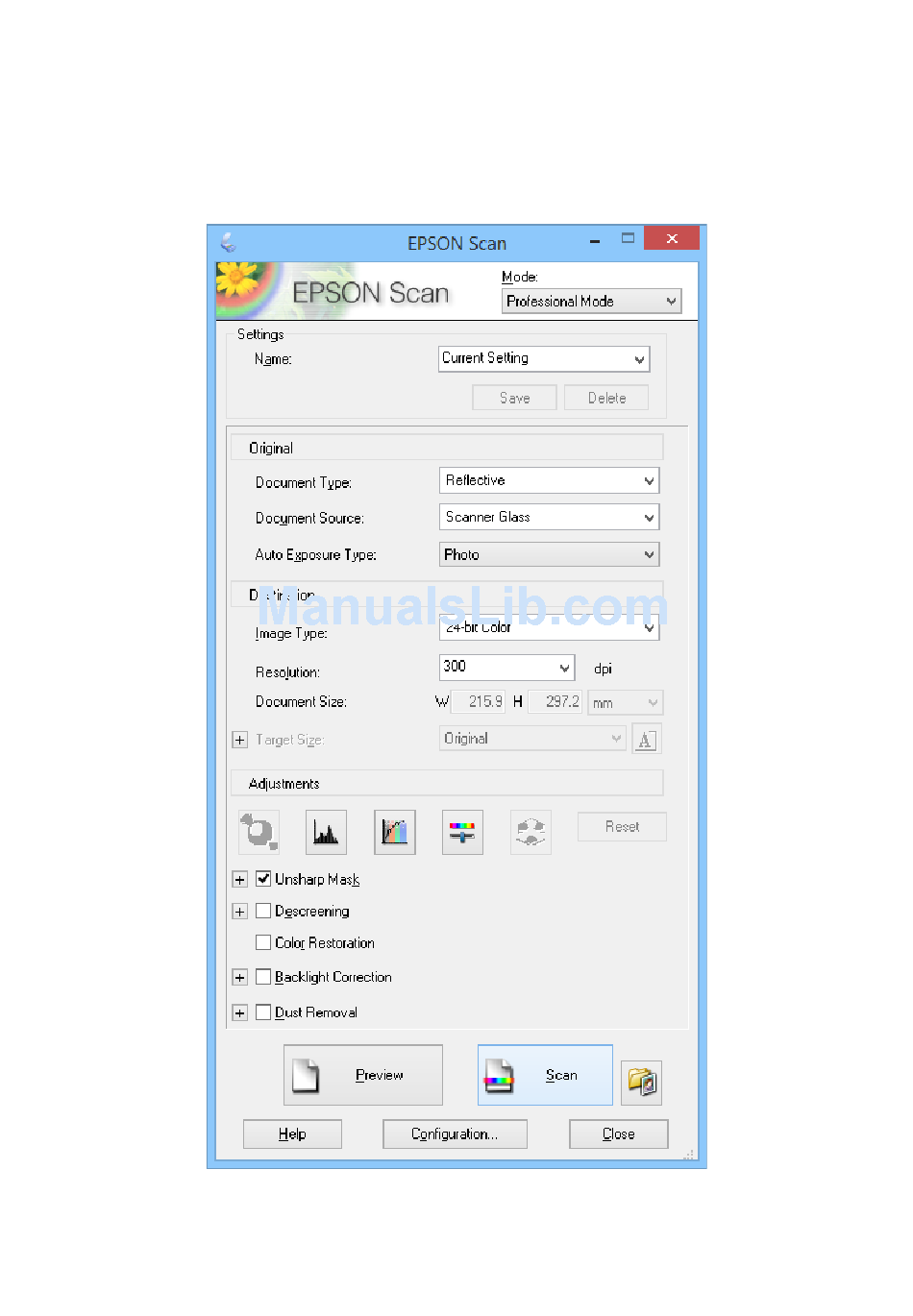Enable the Descreening checkbox
The image size is (913, 1316).
coord(263,911)
